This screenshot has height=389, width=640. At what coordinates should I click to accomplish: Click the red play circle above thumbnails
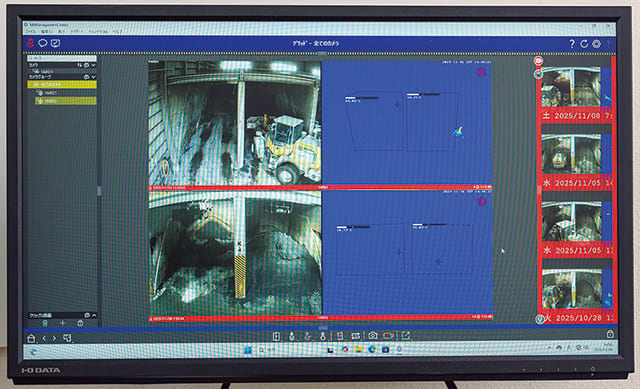[x=538, y=61]
